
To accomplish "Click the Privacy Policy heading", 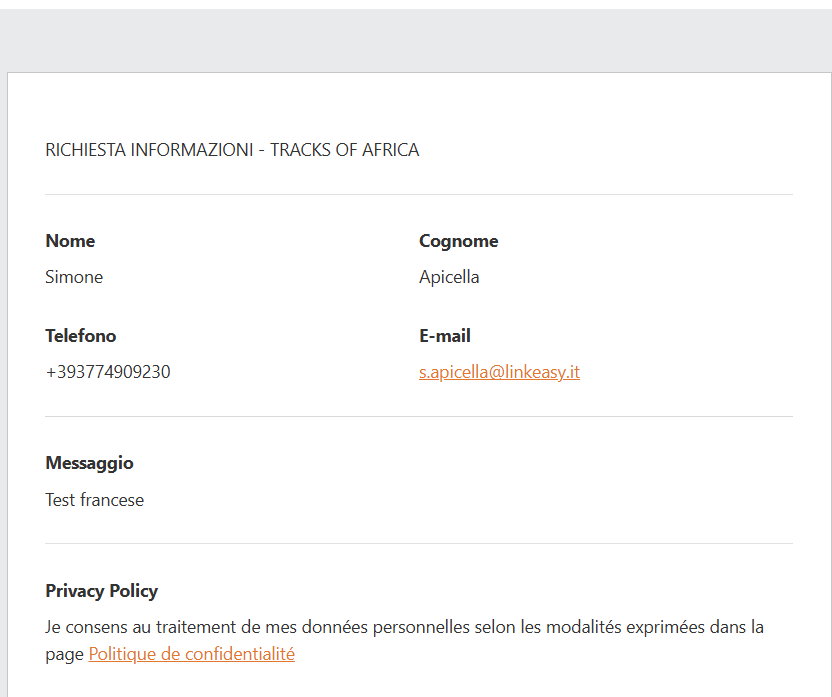I will (x=101, y=591).
